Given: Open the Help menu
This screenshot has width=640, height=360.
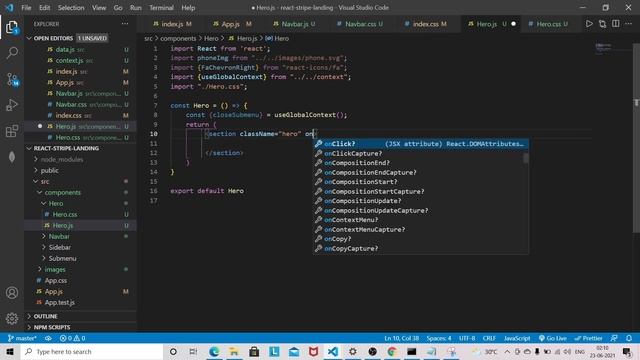Looking at the screenshot, I should coord(188,8).
